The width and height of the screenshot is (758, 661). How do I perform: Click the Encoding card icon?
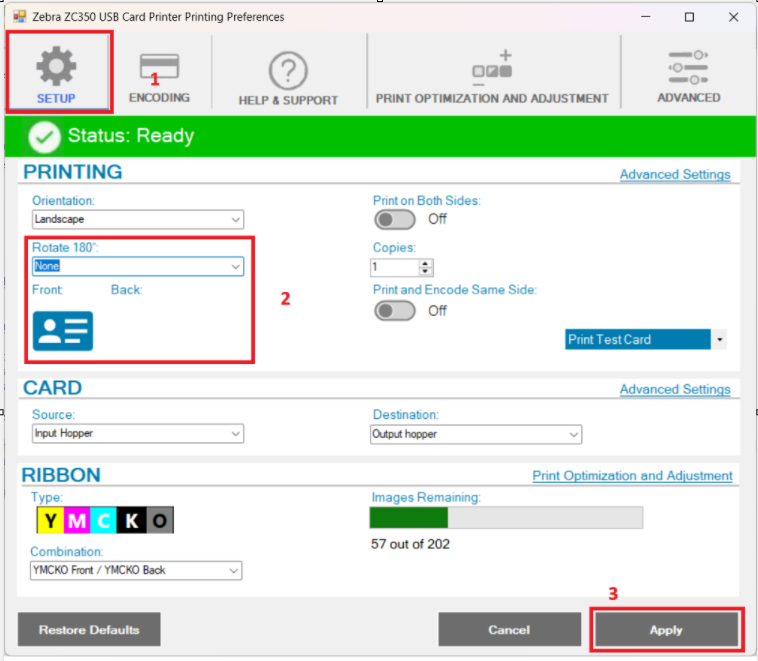pyautogui.click(x=159, y=66)
